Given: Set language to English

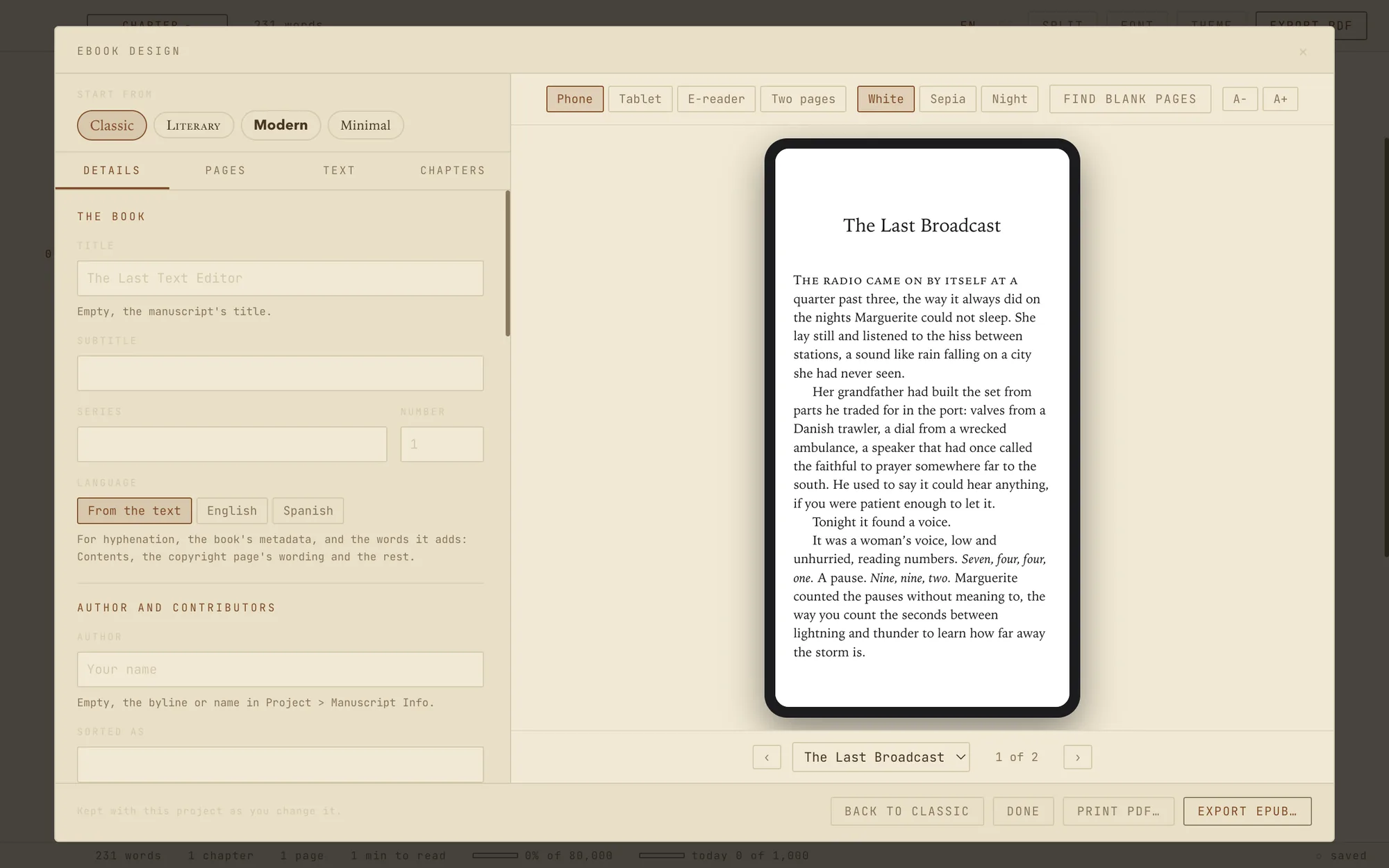Looking at the screenshot, I should point(232,511).
